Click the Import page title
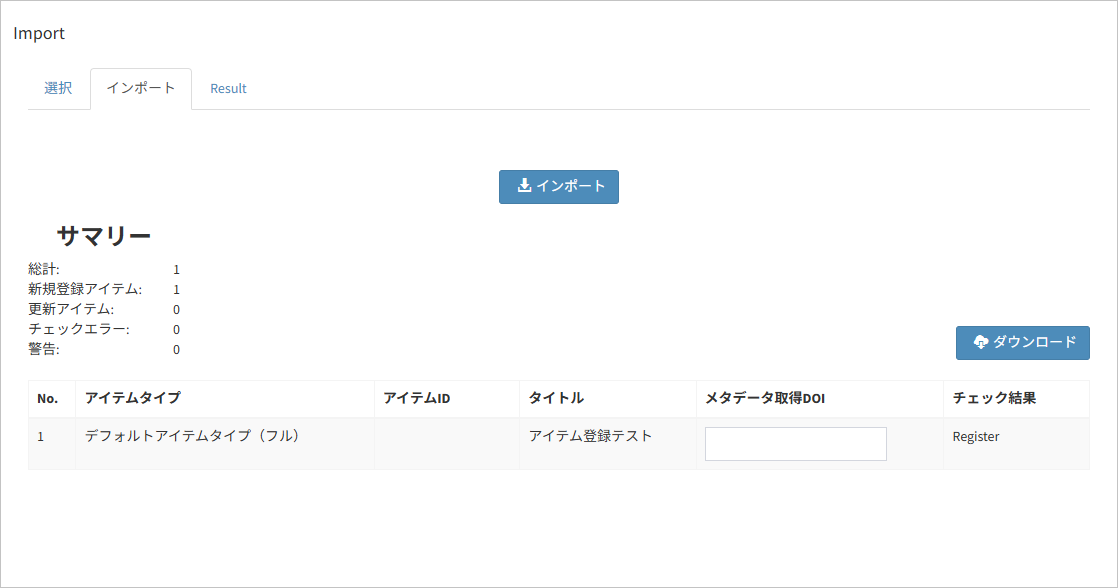 click(39, 33)
